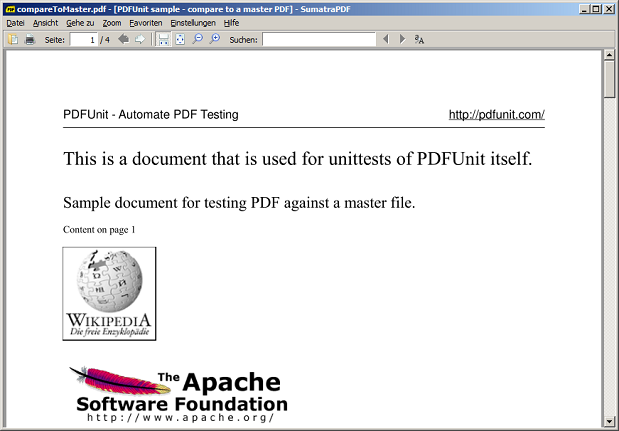
Task: Click the Zoom out magnifier icon
Action: click(197, 39)
